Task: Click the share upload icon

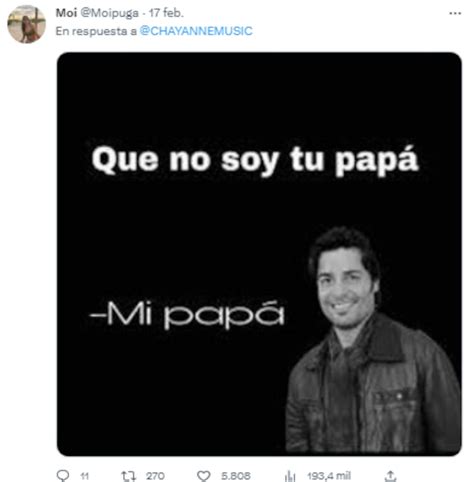Action: pyautogui.click(x=390, y=476)
